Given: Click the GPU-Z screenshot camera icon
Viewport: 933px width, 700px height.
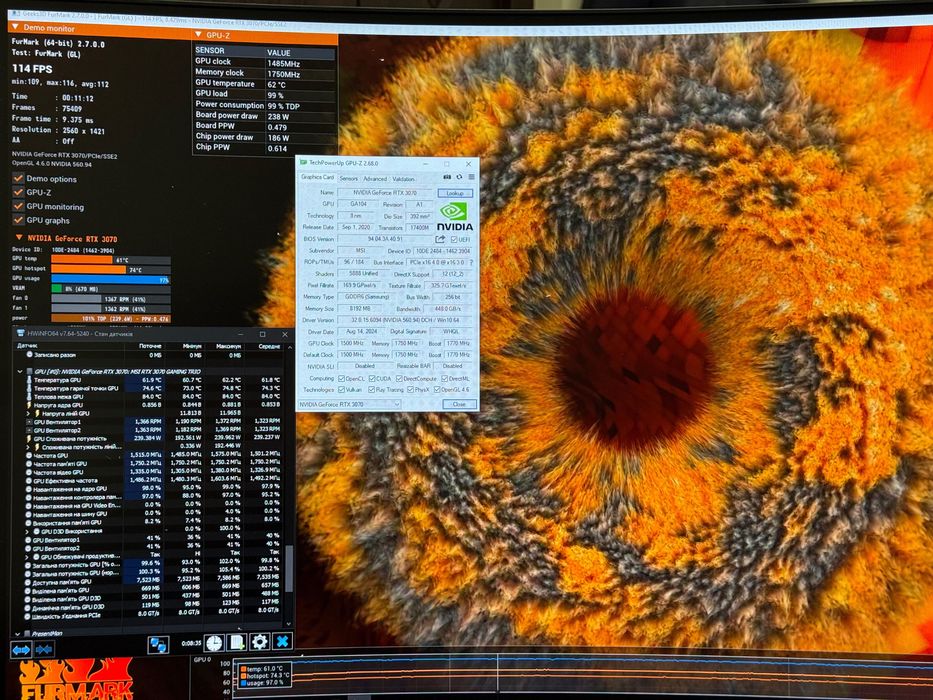Looking at the screenshot, I should coord(447,177).
